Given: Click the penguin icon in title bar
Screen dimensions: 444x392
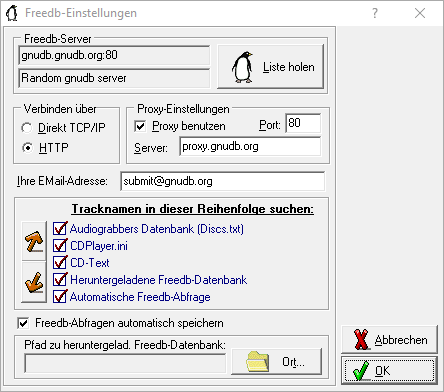Looking at the screenshot, I should (12, 13).
